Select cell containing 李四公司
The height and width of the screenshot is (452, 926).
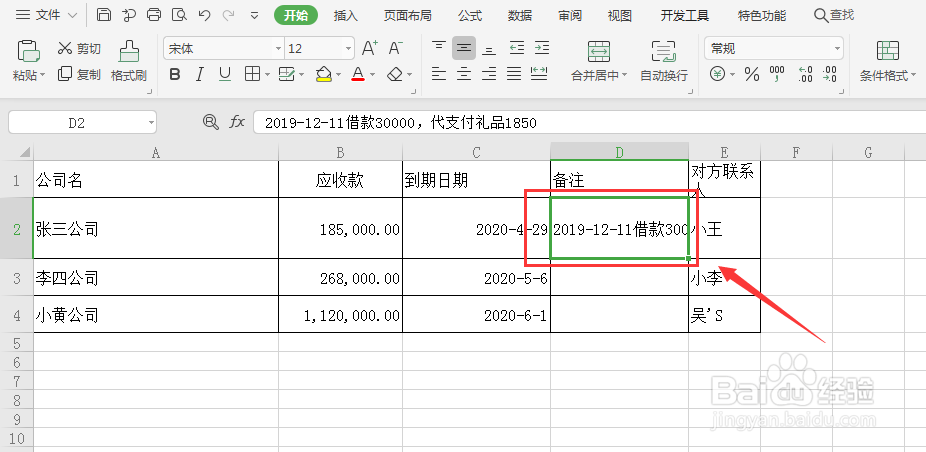click(x=156, y=277)
